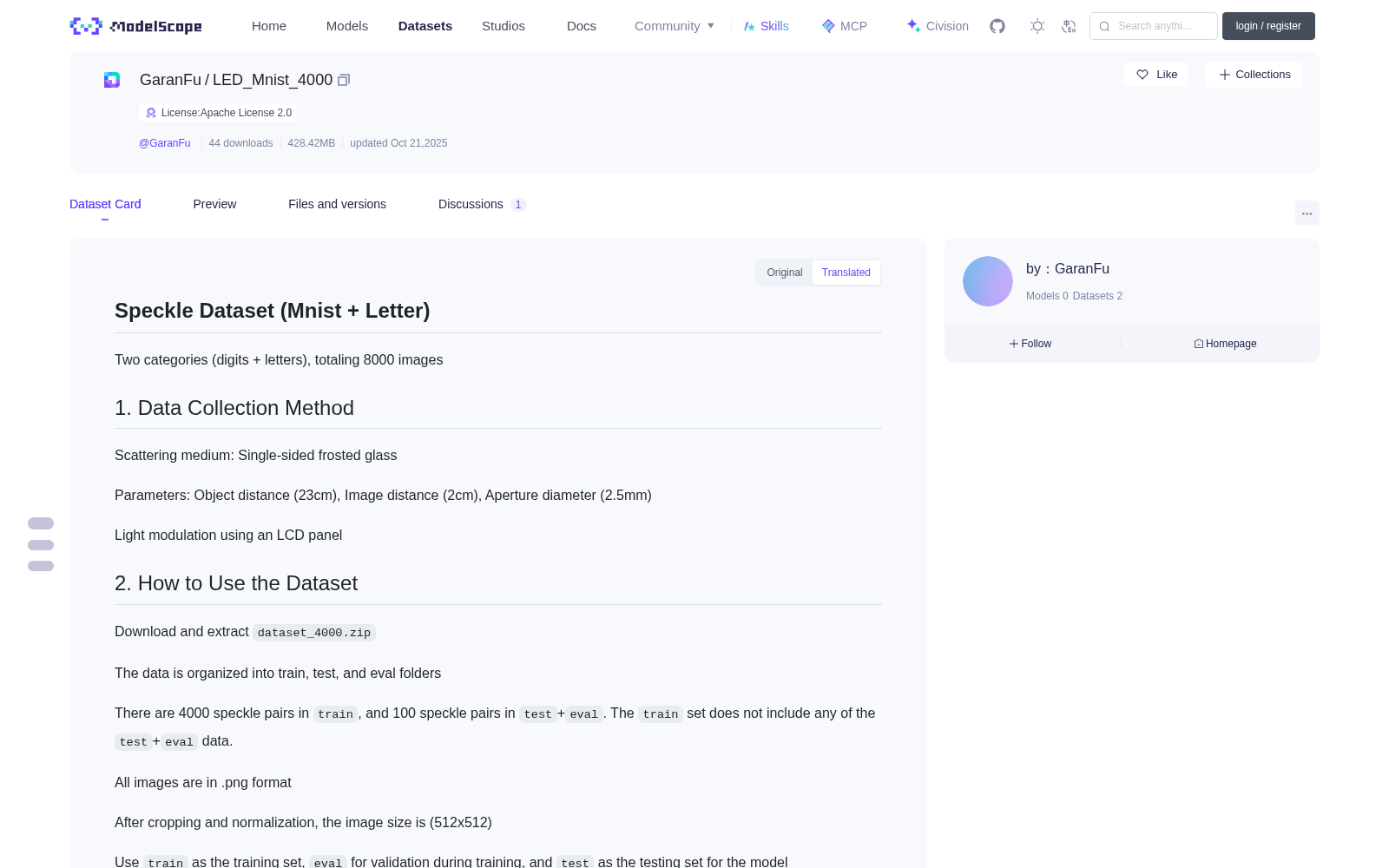Switch to Translated dataset card text
This screenshot has width=1389, height=868.
(846, 273)
